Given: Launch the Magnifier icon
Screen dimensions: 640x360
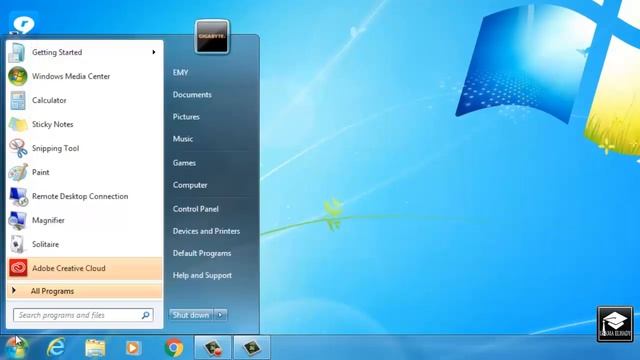Looking at the screenshot, I should [18, 220].
